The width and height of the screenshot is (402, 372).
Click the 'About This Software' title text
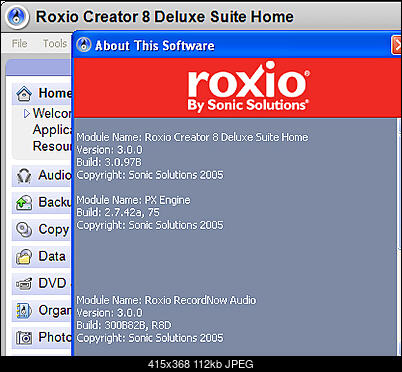155,46
